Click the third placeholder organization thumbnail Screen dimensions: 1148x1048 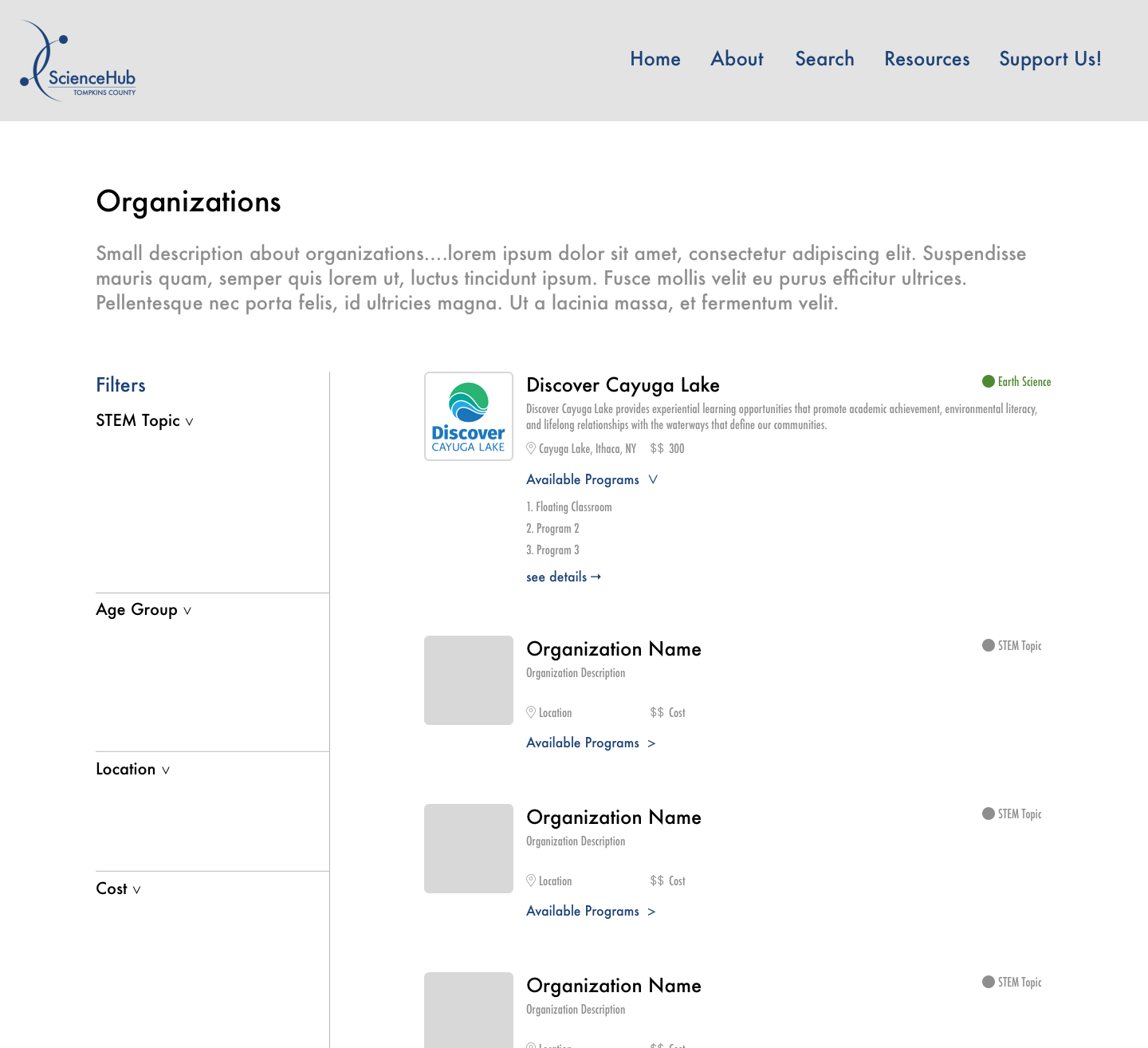click(469, 1011)
